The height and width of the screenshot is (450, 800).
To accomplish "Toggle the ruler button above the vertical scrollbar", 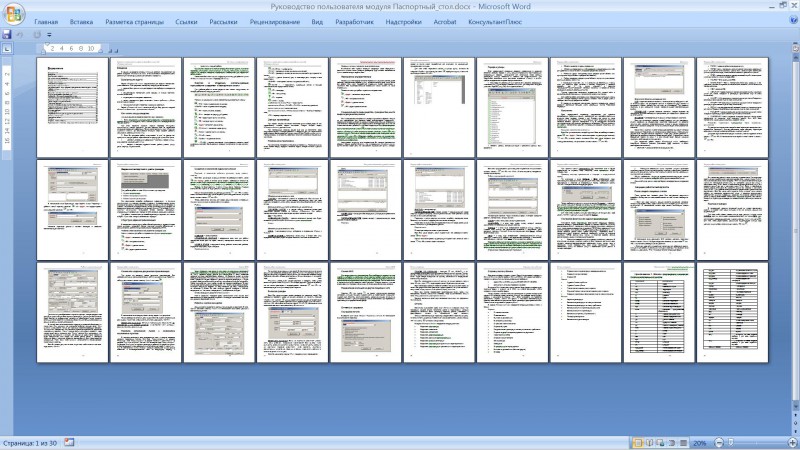I will 795,48.
